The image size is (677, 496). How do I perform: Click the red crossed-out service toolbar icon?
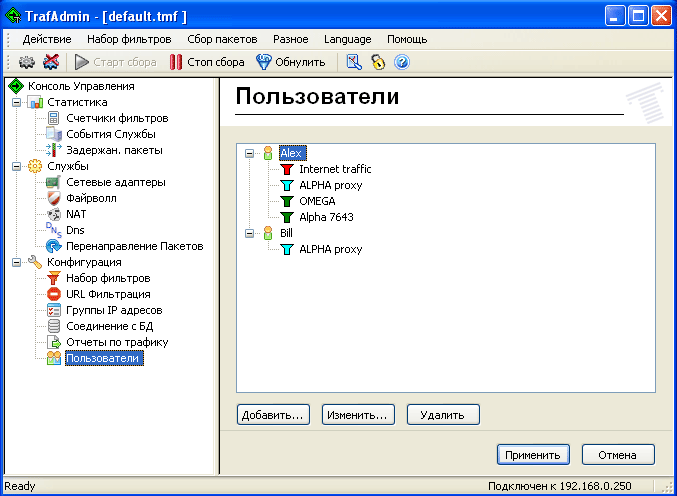point(51,62)
